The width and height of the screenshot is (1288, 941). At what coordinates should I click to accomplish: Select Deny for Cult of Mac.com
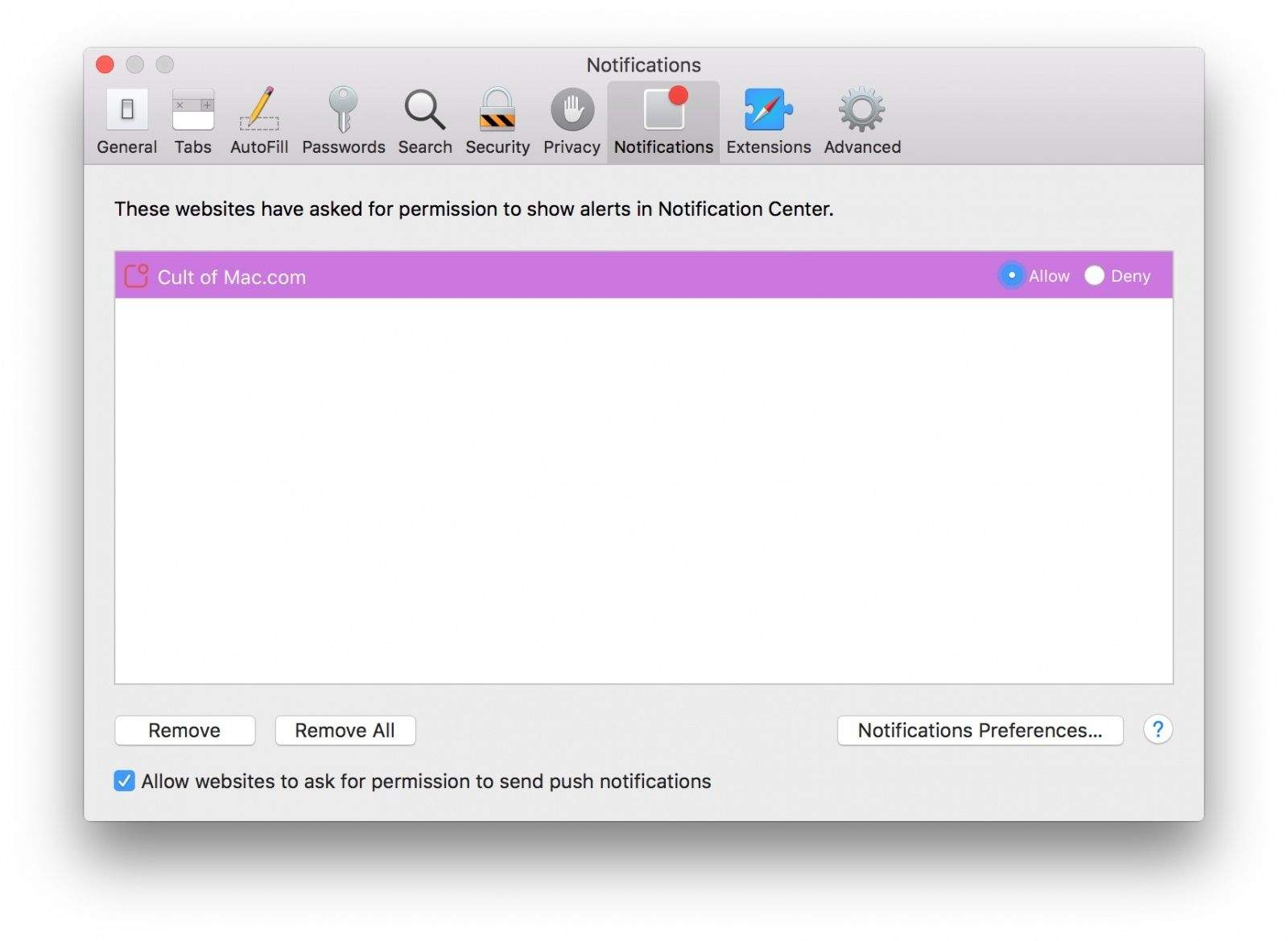[1094, 275]
